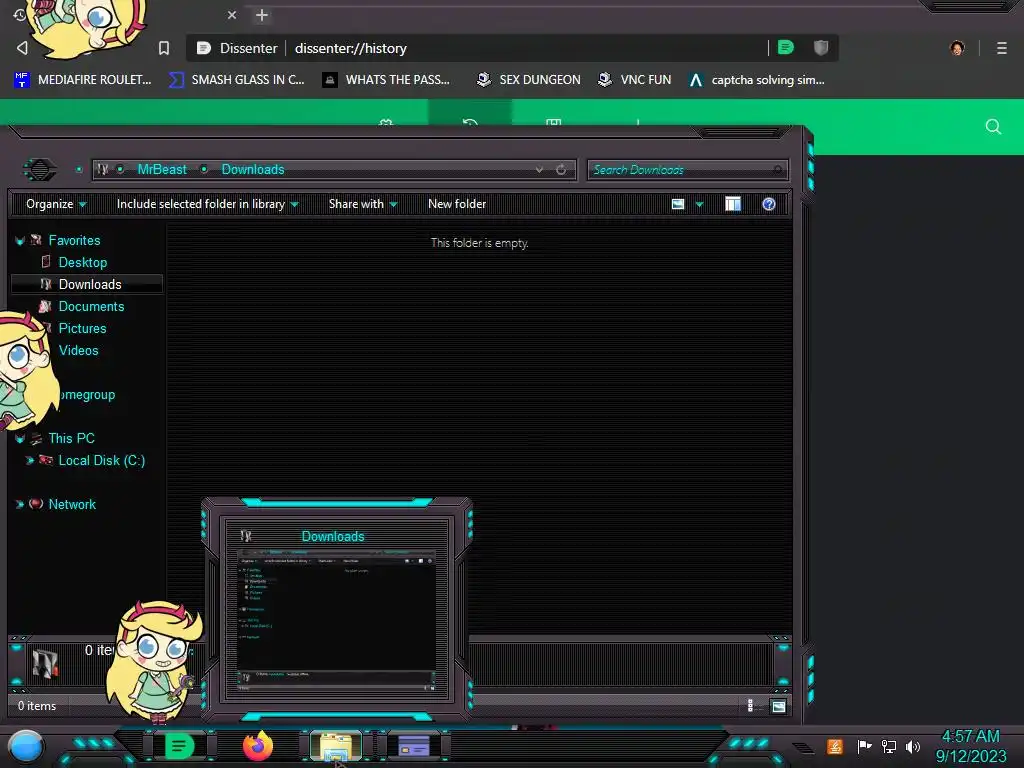Expand the Local Disk (C:) node
The height and width of the screenshot is (768, 1024).
(x=29, y=460)
